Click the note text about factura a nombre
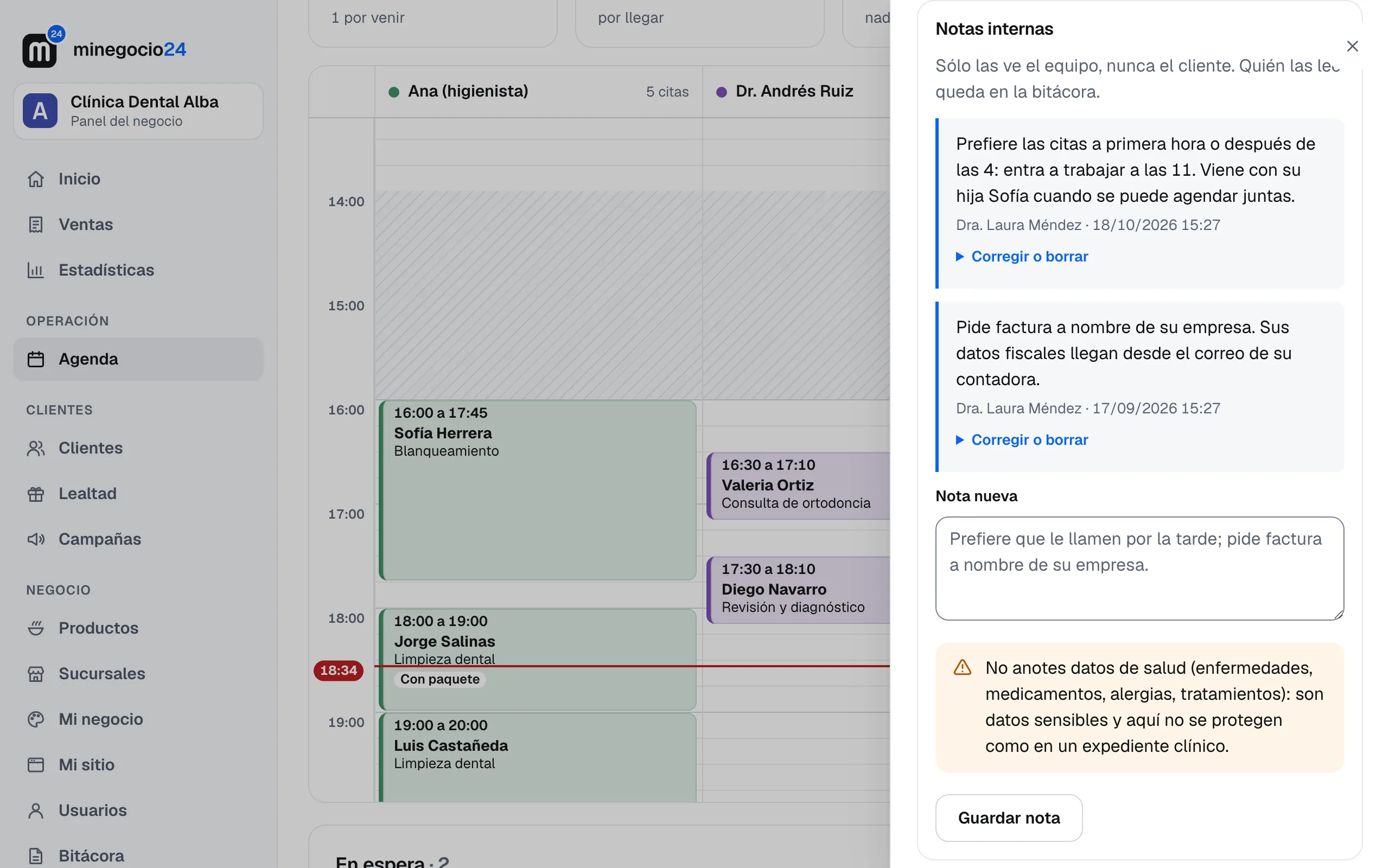The width and height of the screenshot is (1389, 868). tap(1123, 353)
